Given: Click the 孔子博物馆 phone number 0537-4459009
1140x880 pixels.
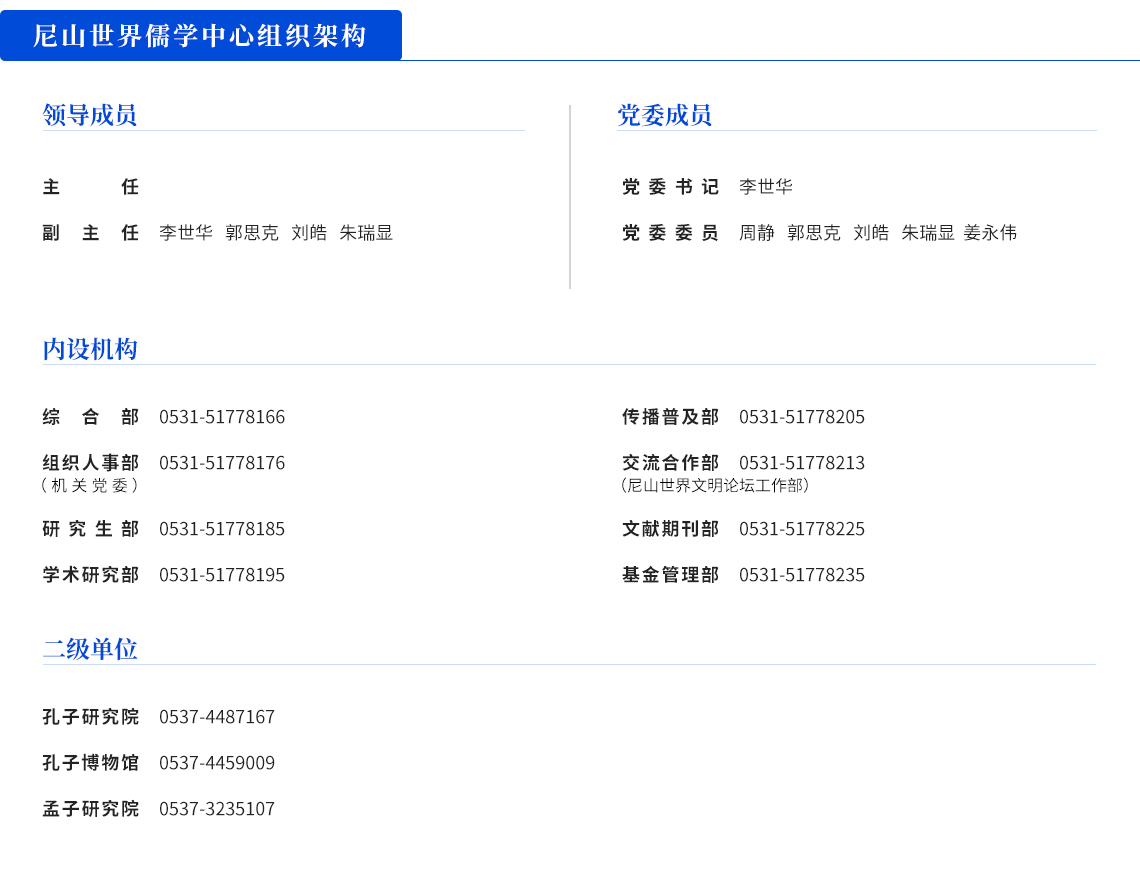Looking at the screenshot, I should 217,763.
